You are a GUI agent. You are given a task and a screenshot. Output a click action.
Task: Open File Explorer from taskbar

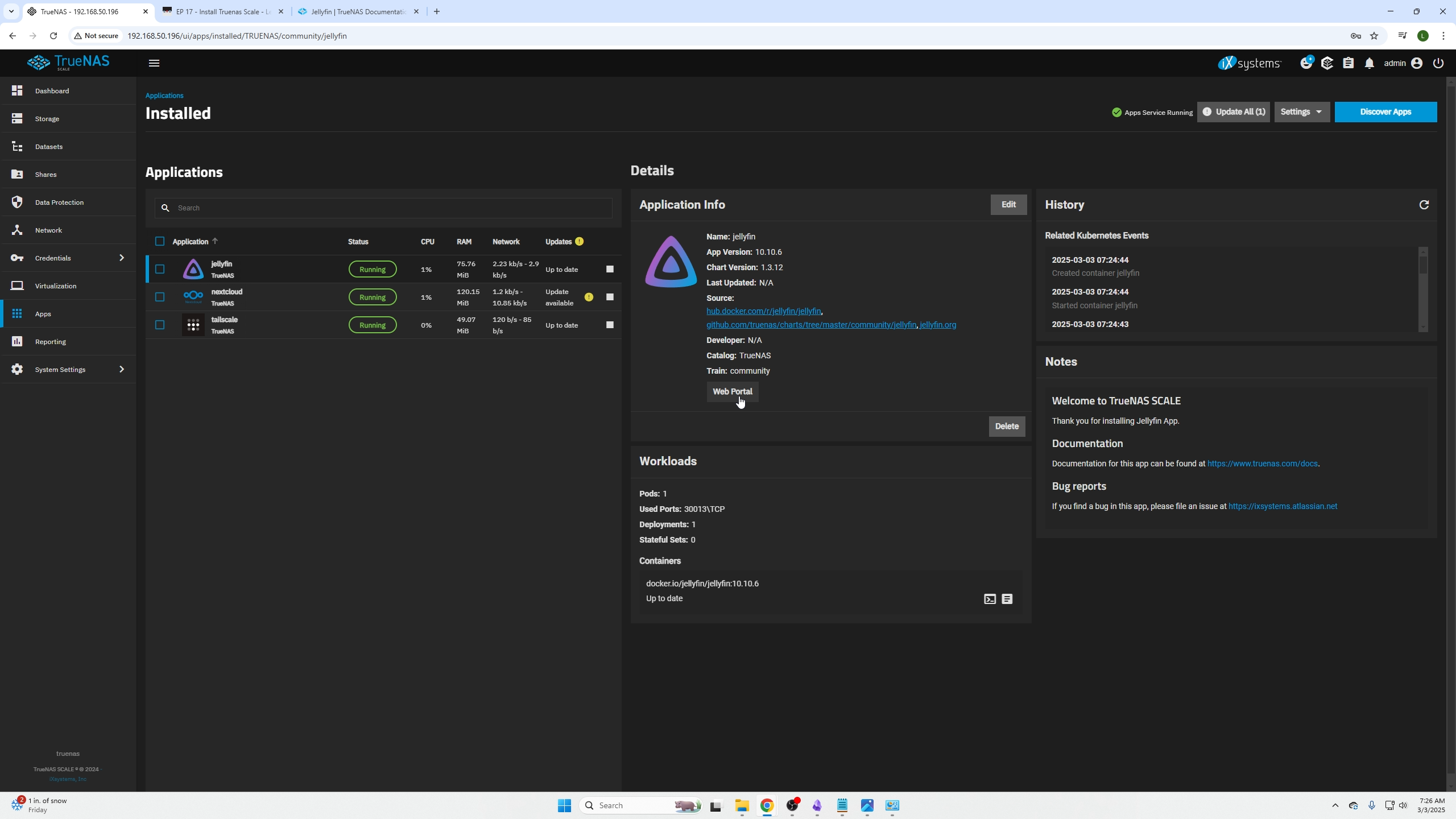pos(742,806)
